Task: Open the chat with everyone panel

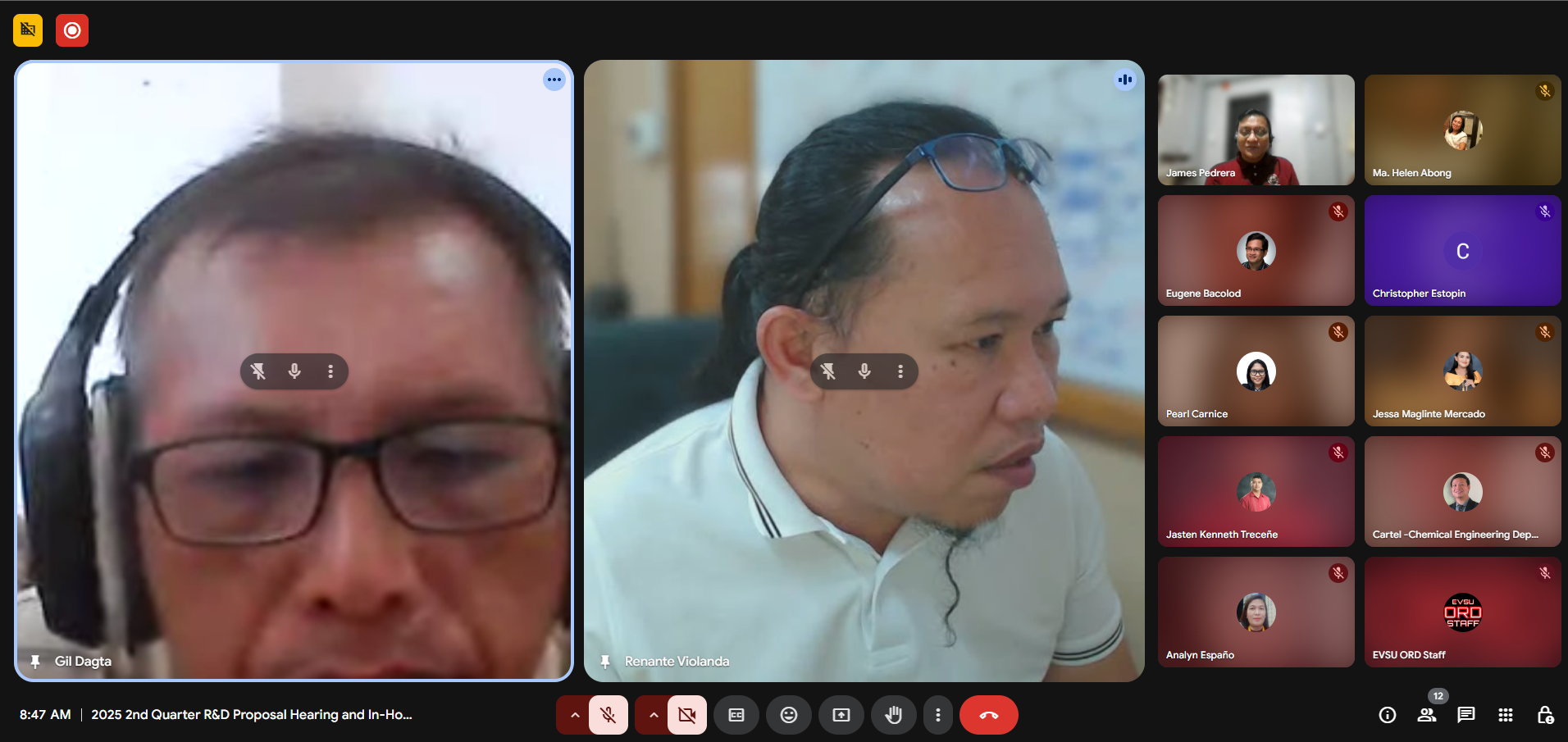Action: click(1466, 715)
